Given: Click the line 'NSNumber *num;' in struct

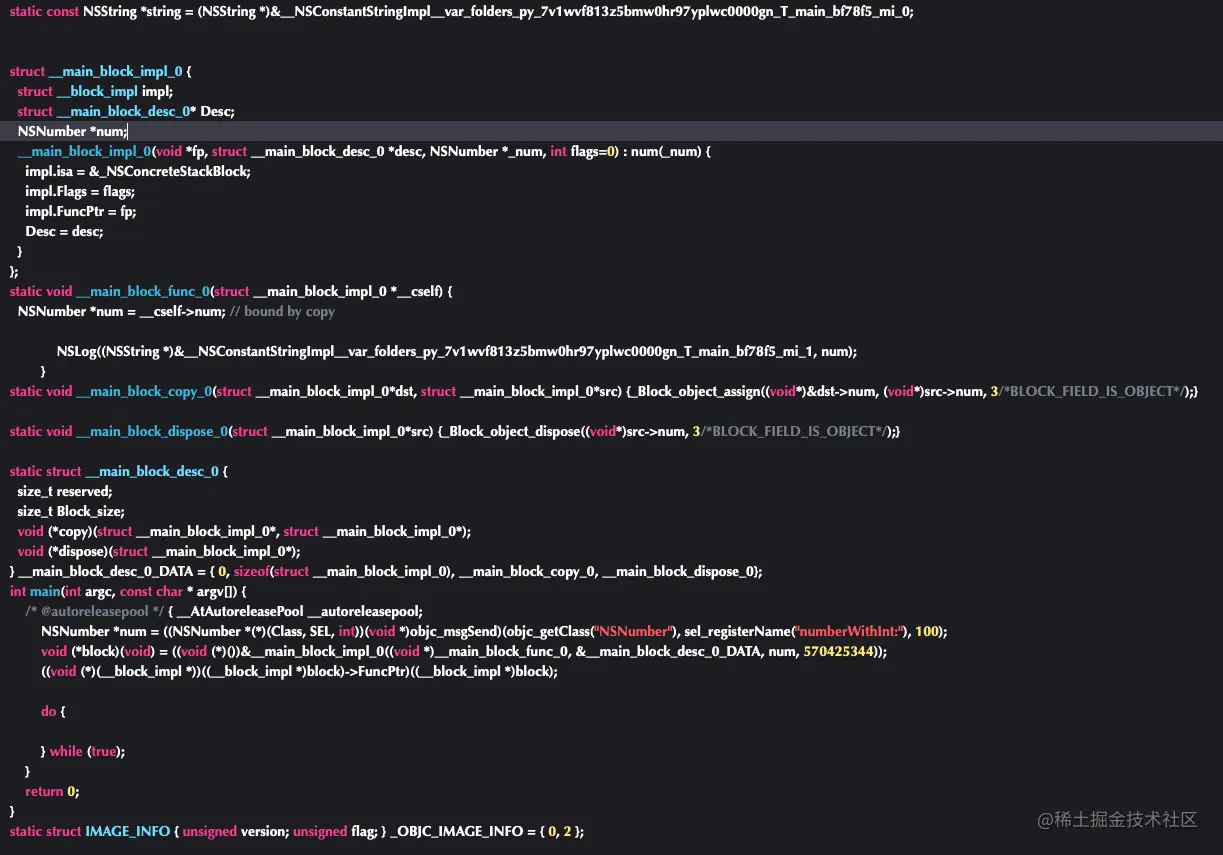Looking at the screenshot, I should (x=72, y=131).
